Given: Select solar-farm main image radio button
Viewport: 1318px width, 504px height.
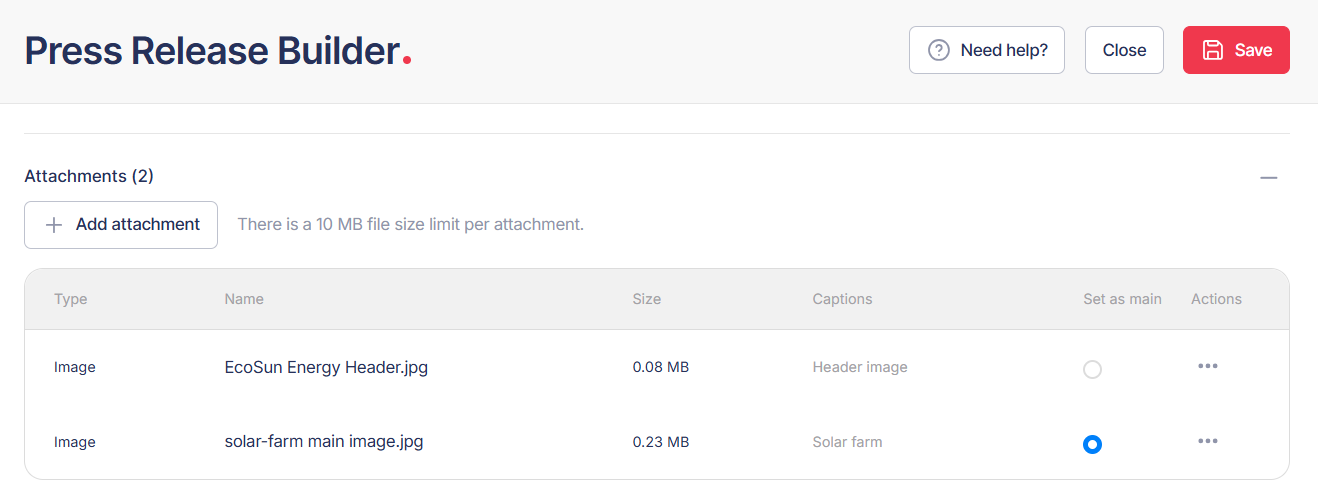Looking at the screenshot, I should (1092, 444).
